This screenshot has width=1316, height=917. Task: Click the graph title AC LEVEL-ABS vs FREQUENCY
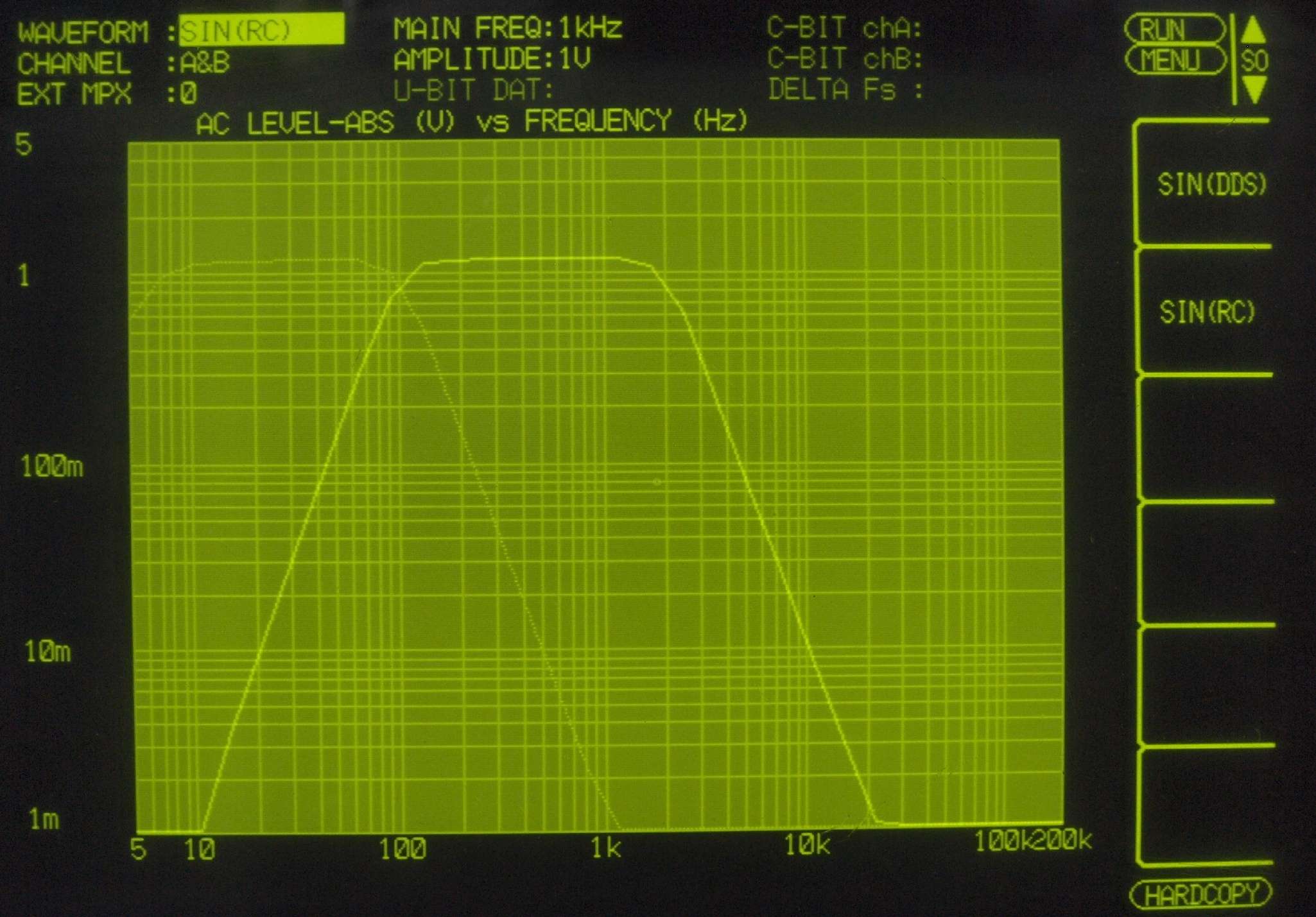tap(472, 121)
